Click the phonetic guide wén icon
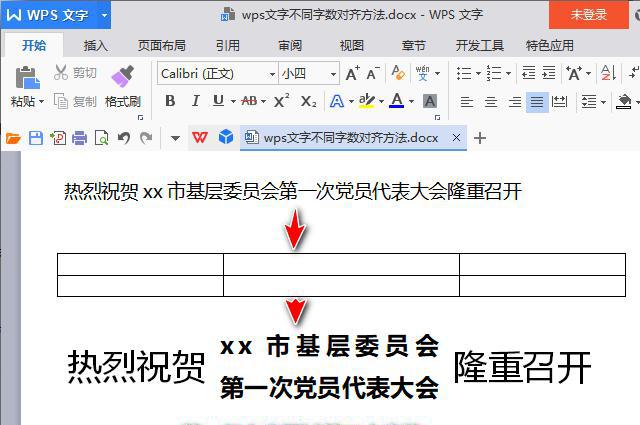Screen dimensions: 640x425 [x=423, y=73]
